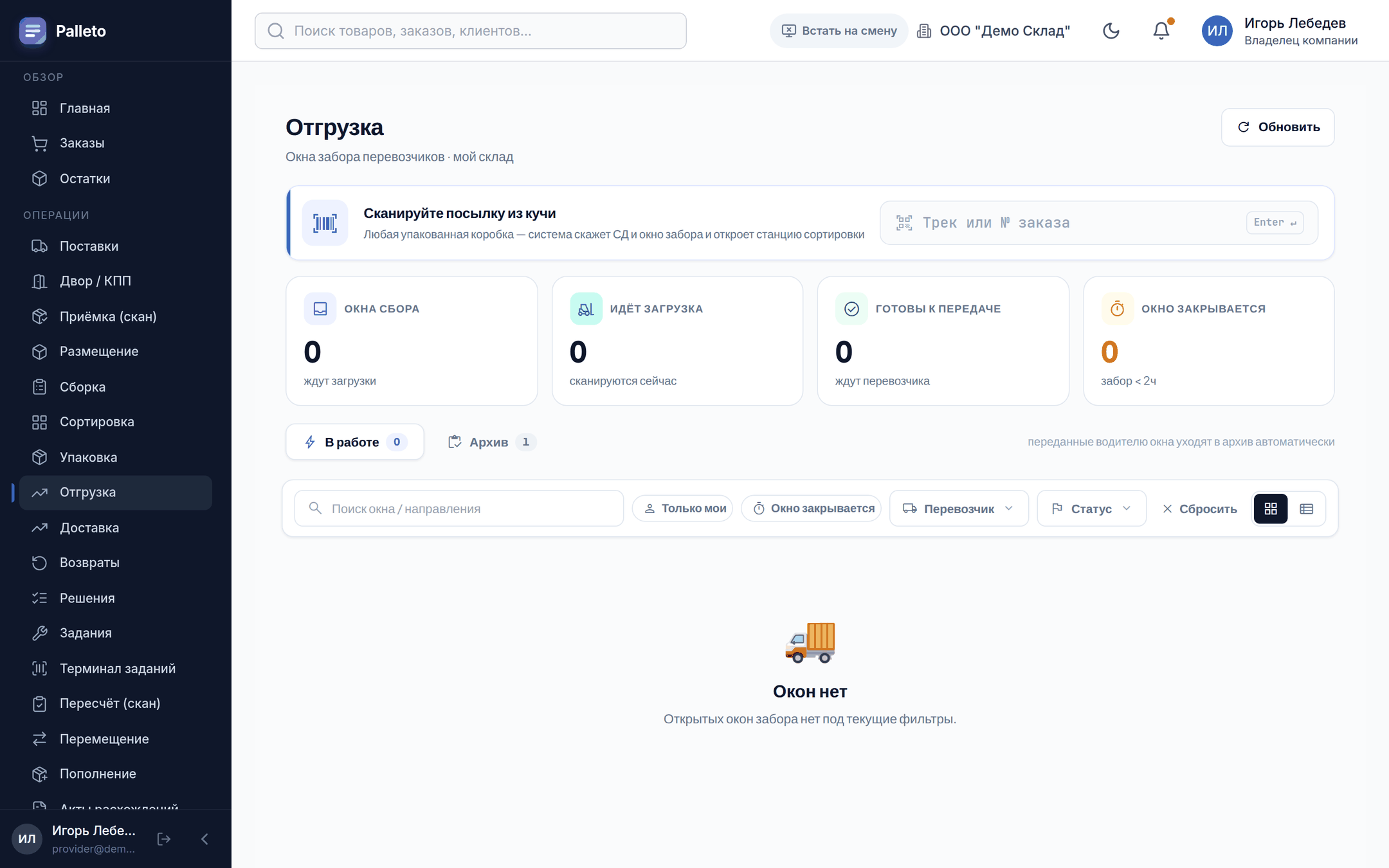
Task: Toggle the Окно закрывается filter chip
Action: click(x=812, y=509)
